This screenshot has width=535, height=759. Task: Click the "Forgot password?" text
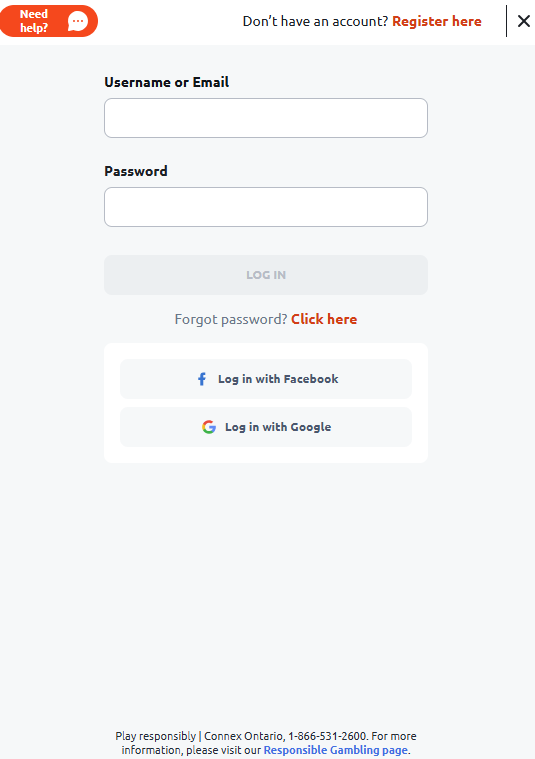[231, 319]
